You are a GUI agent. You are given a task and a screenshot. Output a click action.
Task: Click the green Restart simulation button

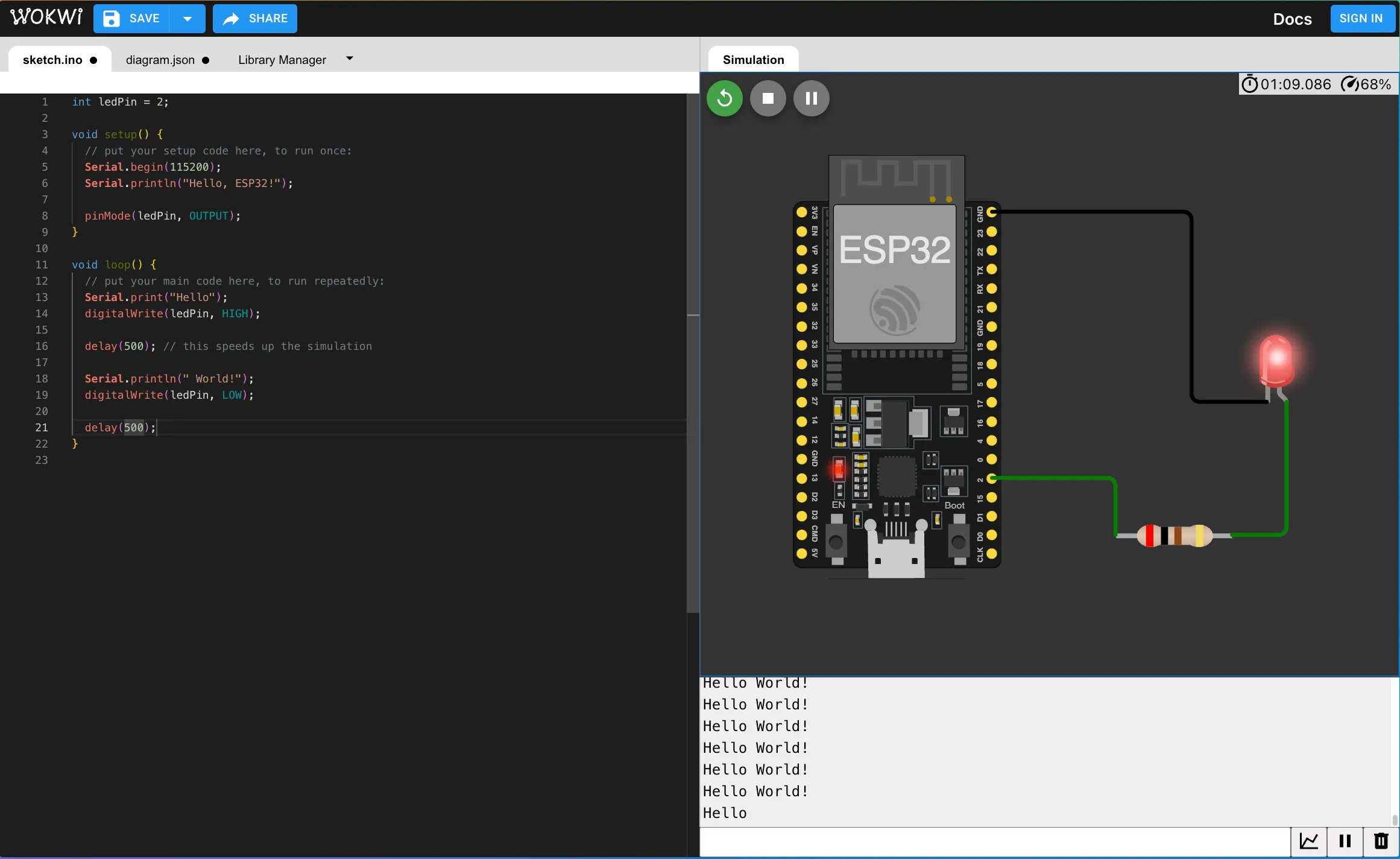724,98
